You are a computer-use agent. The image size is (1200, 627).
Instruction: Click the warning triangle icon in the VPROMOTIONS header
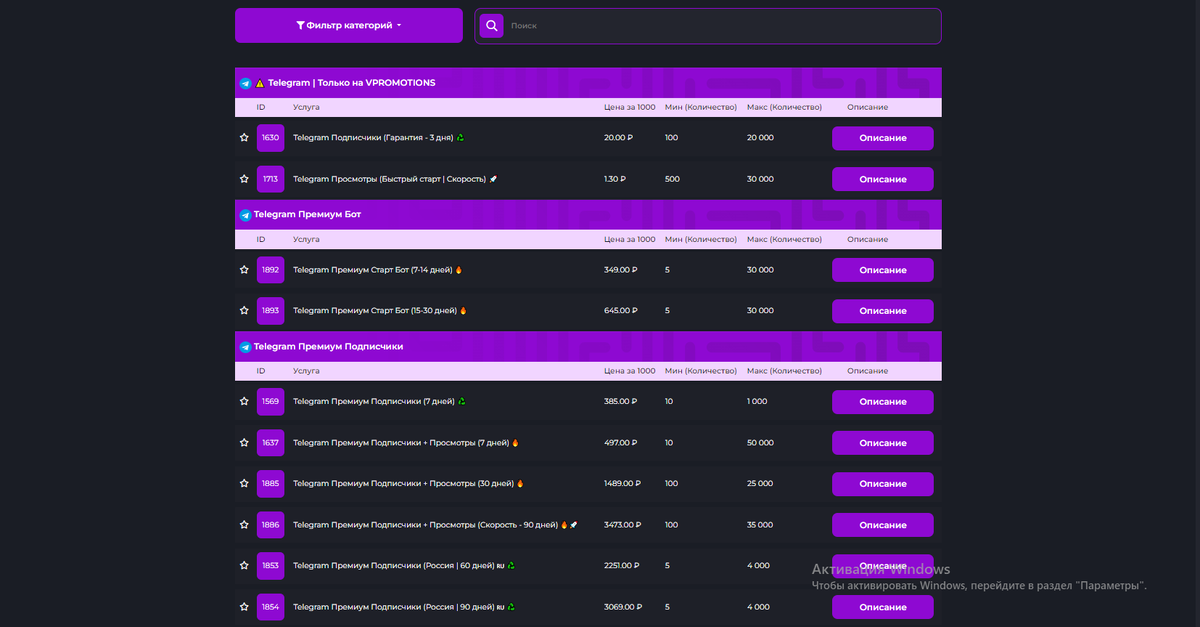click(260, 84)
